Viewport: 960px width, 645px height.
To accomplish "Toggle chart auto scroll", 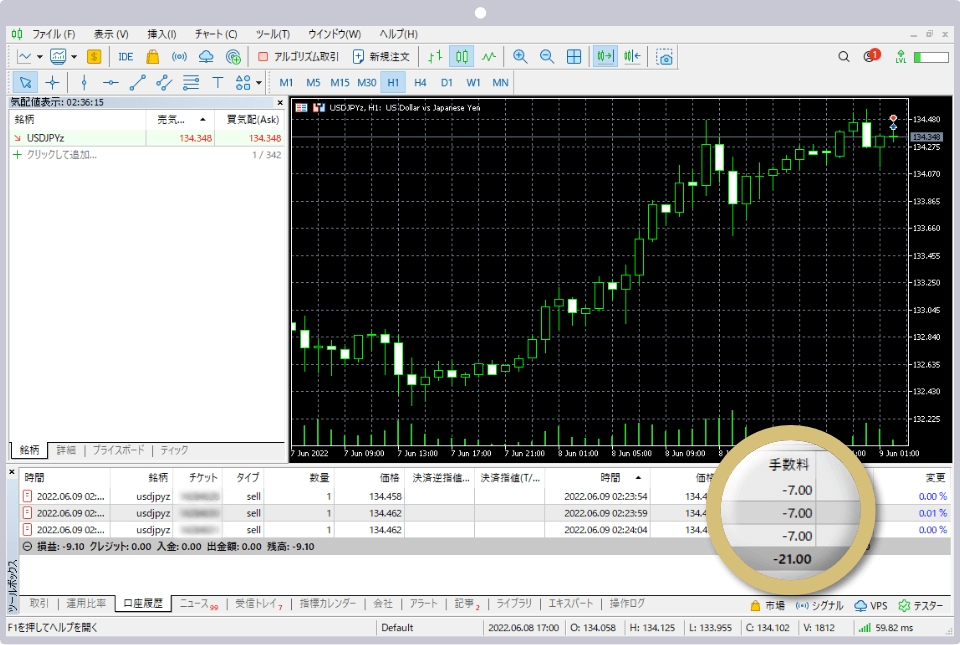I will coord(606,57).
